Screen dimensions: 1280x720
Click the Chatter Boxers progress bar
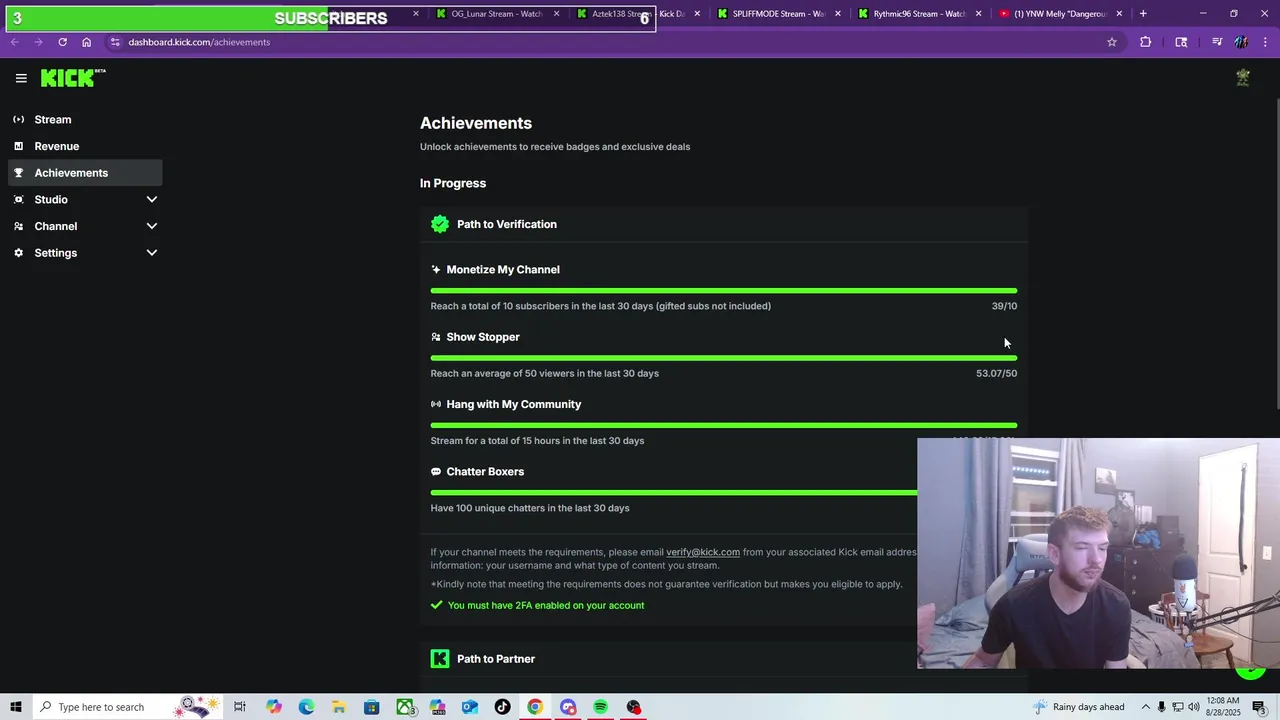(674, 492)
